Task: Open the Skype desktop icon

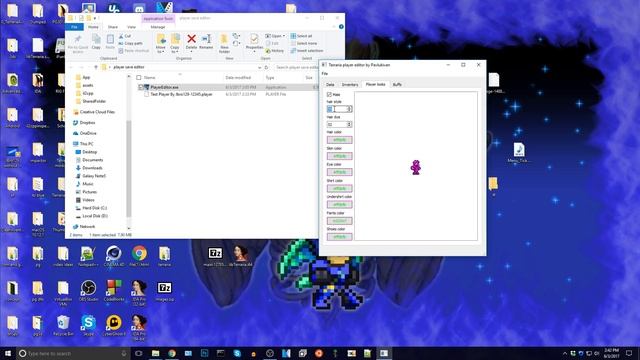Action: point(88,325)
